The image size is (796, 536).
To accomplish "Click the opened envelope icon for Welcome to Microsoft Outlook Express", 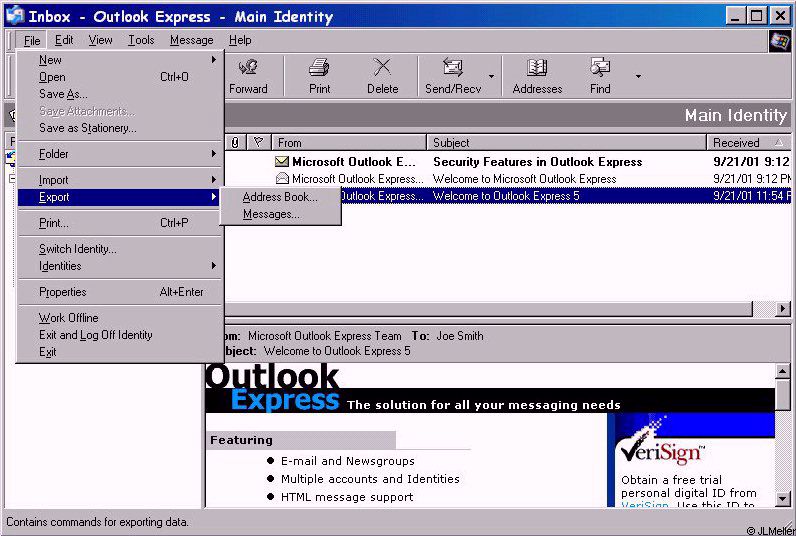I will click(x=282, y=179).
